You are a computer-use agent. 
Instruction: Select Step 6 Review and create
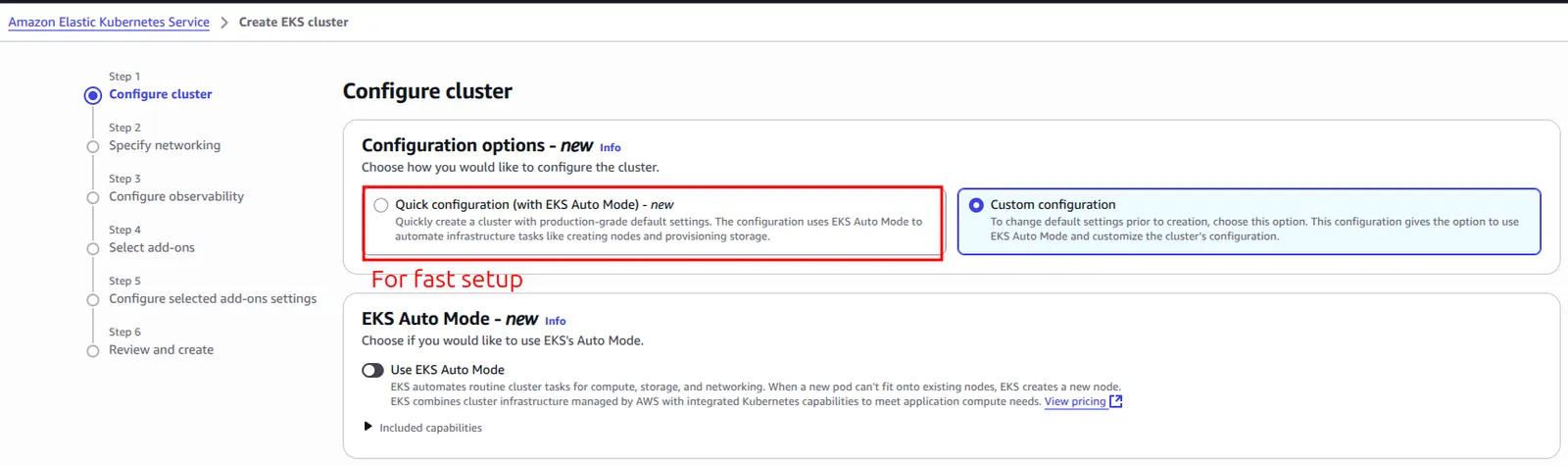point(161,349)
